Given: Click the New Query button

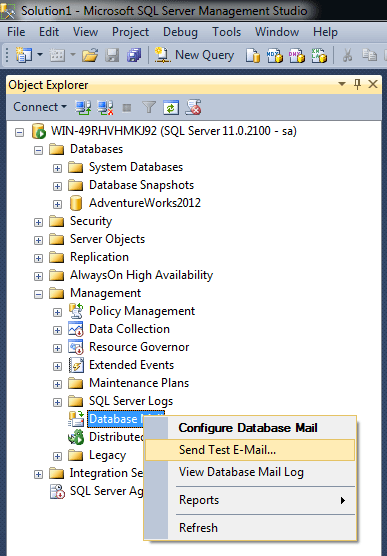Looking at the screenshot, I should click(194, 55).
